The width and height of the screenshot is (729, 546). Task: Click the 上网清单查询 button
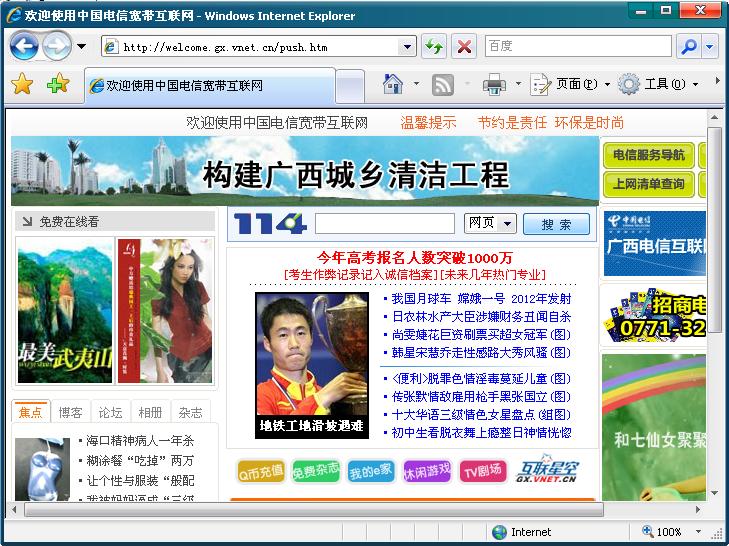[649, 184]
